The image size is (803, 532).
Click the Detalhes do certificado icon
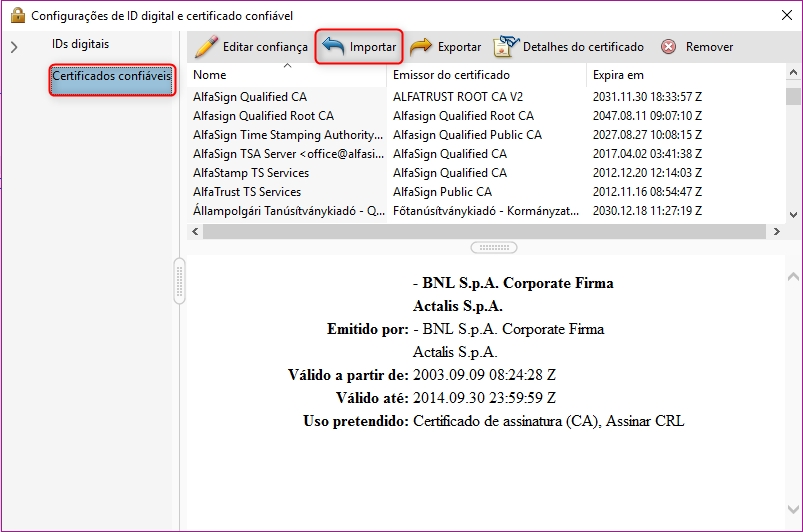pos(506,47)
